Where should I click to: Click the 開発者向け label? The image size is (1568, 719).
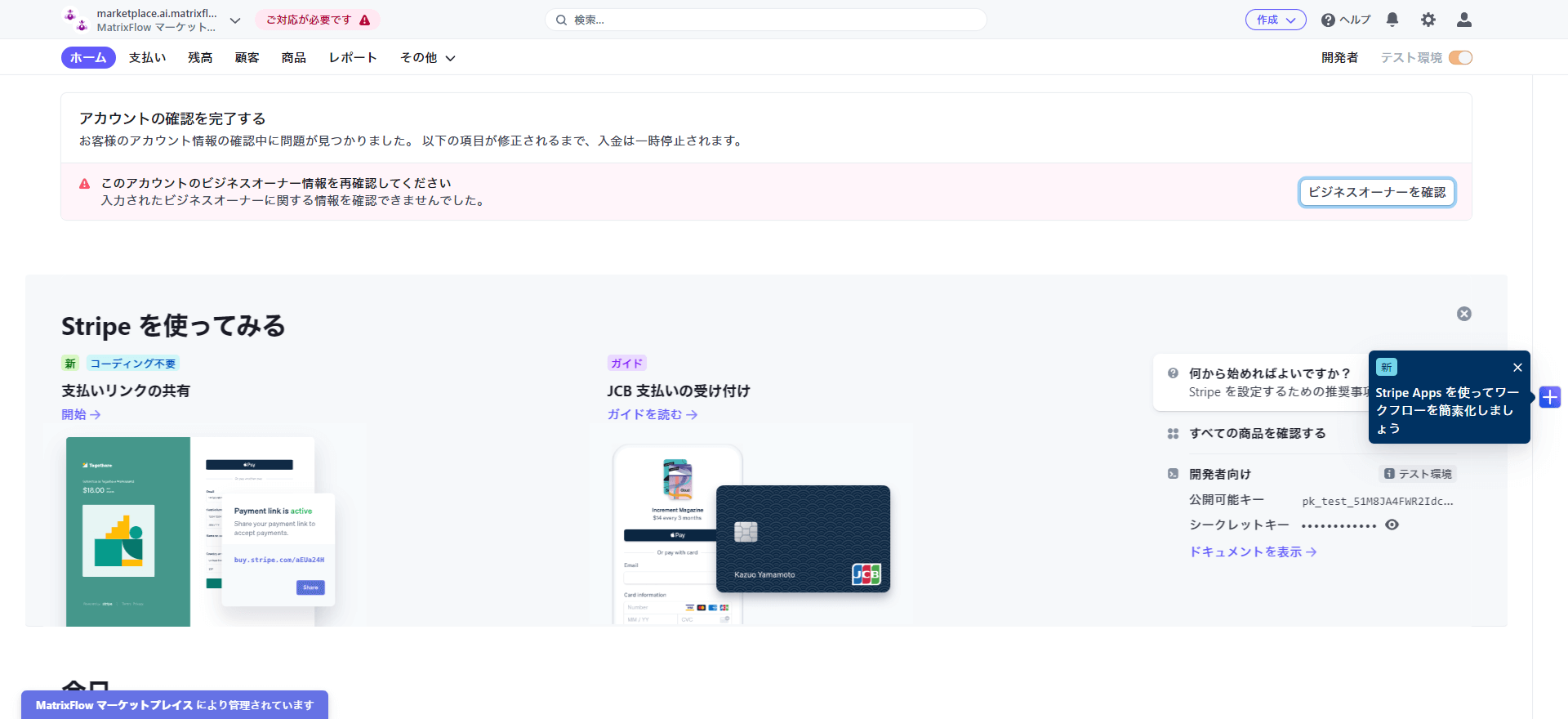coord(1220,474)
